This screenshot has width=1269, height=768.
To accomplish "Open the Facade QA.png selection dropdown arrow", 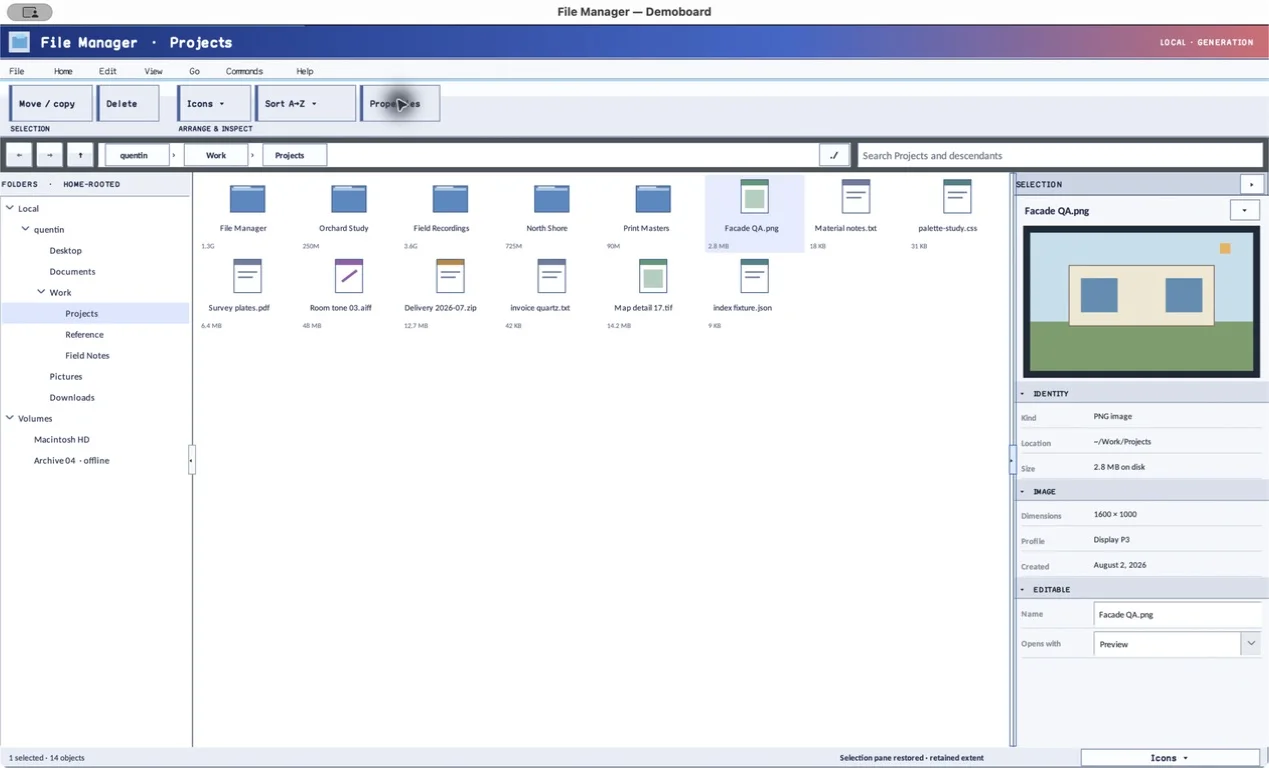I will coord(1244,210).
